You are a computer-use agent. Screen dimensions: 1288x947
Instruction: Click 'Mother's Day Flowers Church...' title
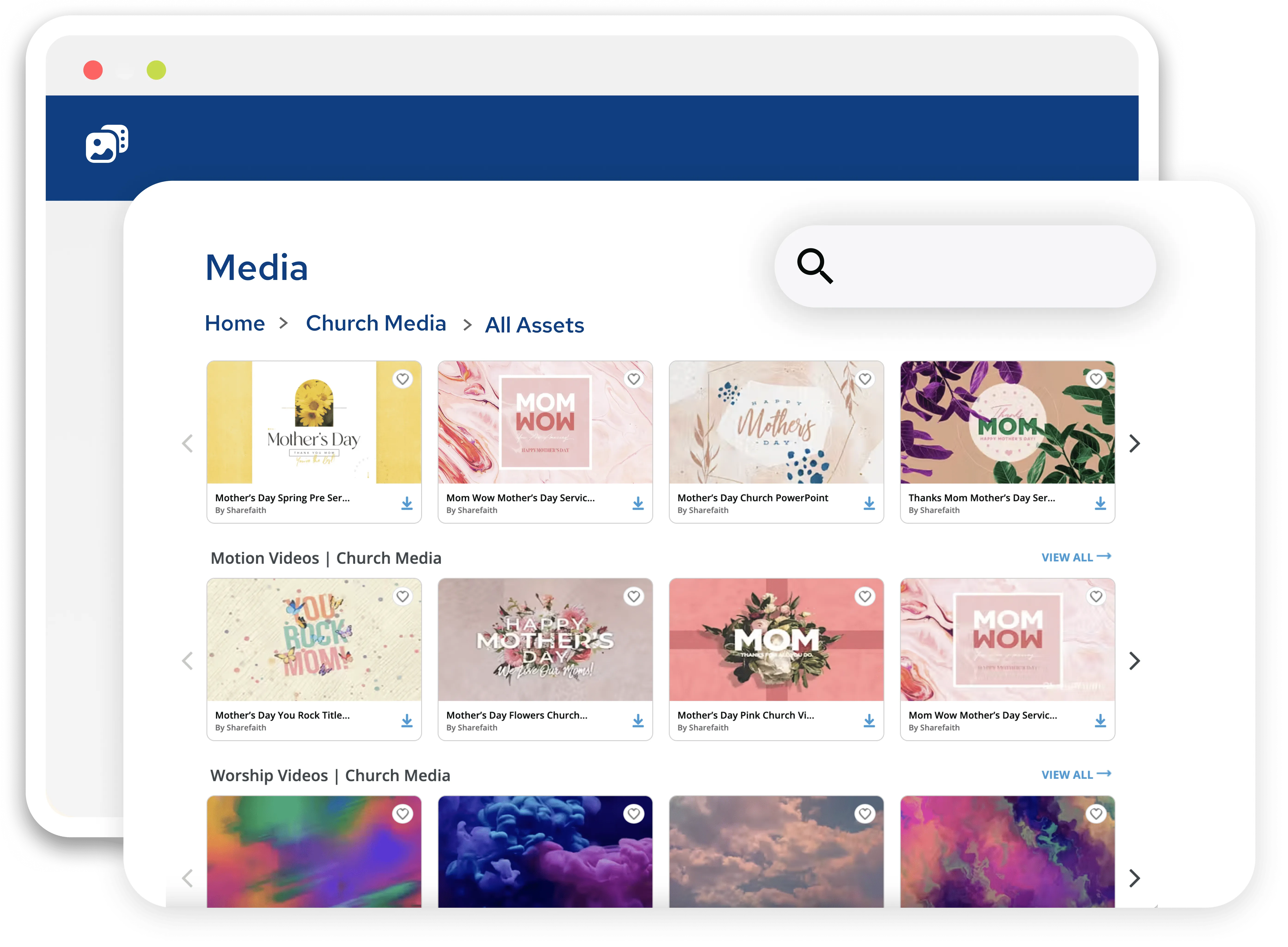517,715
